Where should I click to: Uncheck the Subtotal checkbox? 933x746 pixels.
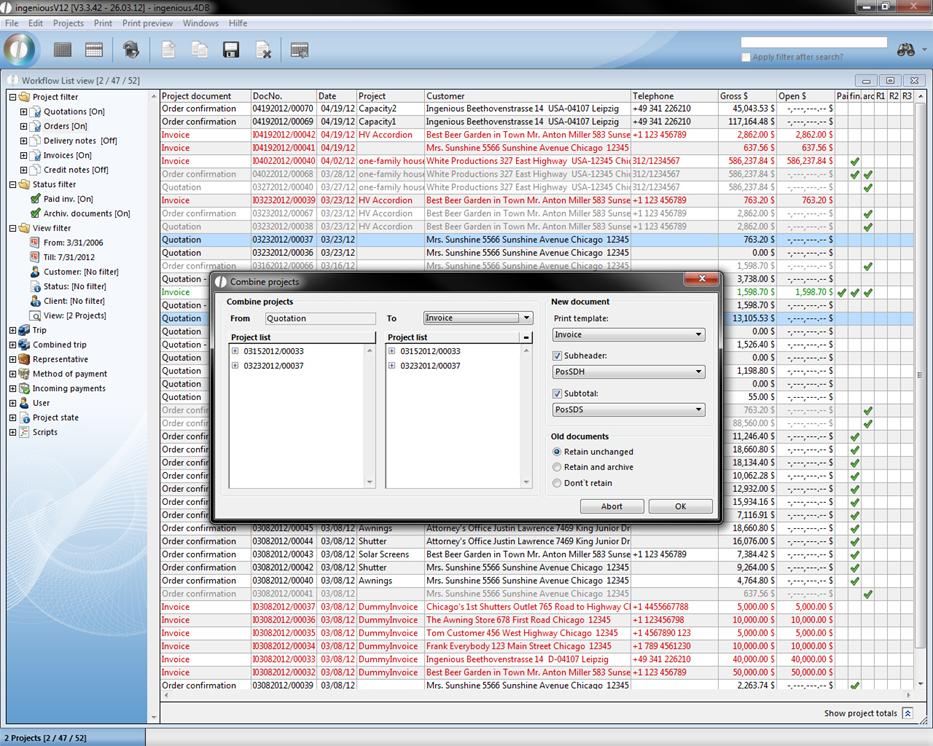pyautogui.click(x=557, y=393)
